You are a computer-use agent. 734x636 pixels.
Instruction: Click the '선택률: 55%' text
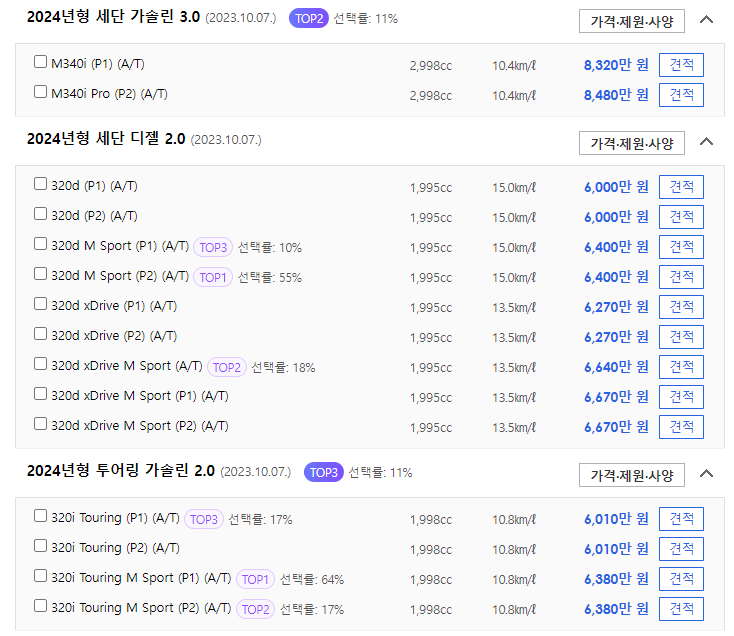pyautogui.click(x=270, y=278)
